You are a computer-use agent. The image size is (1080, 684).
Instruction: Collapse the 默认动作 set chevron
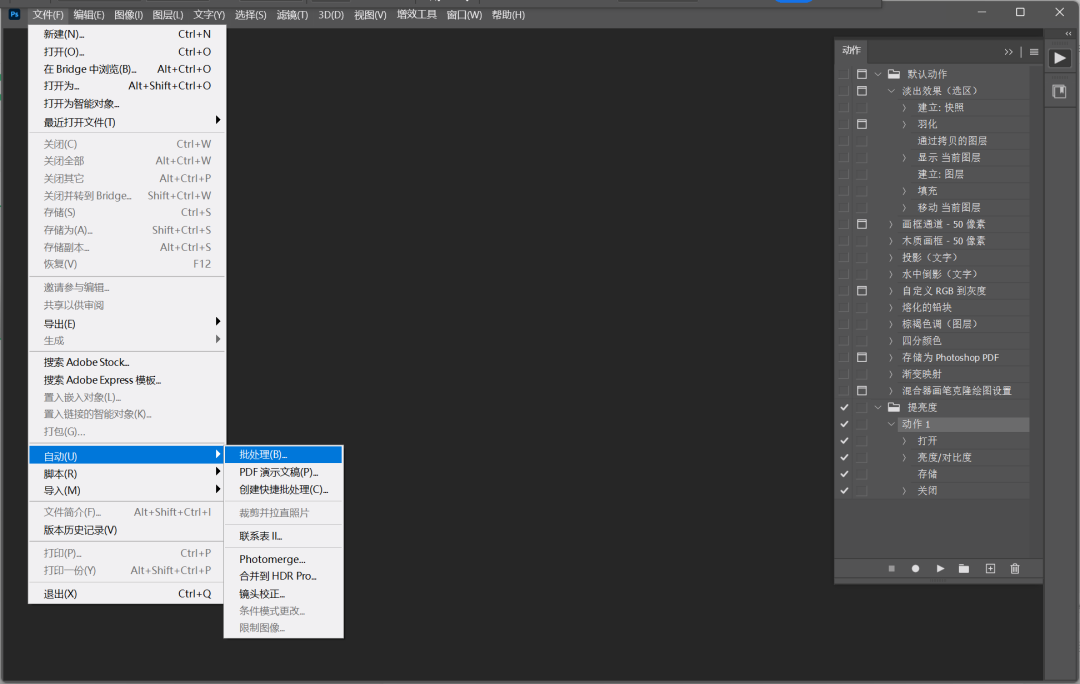point(878,74)
